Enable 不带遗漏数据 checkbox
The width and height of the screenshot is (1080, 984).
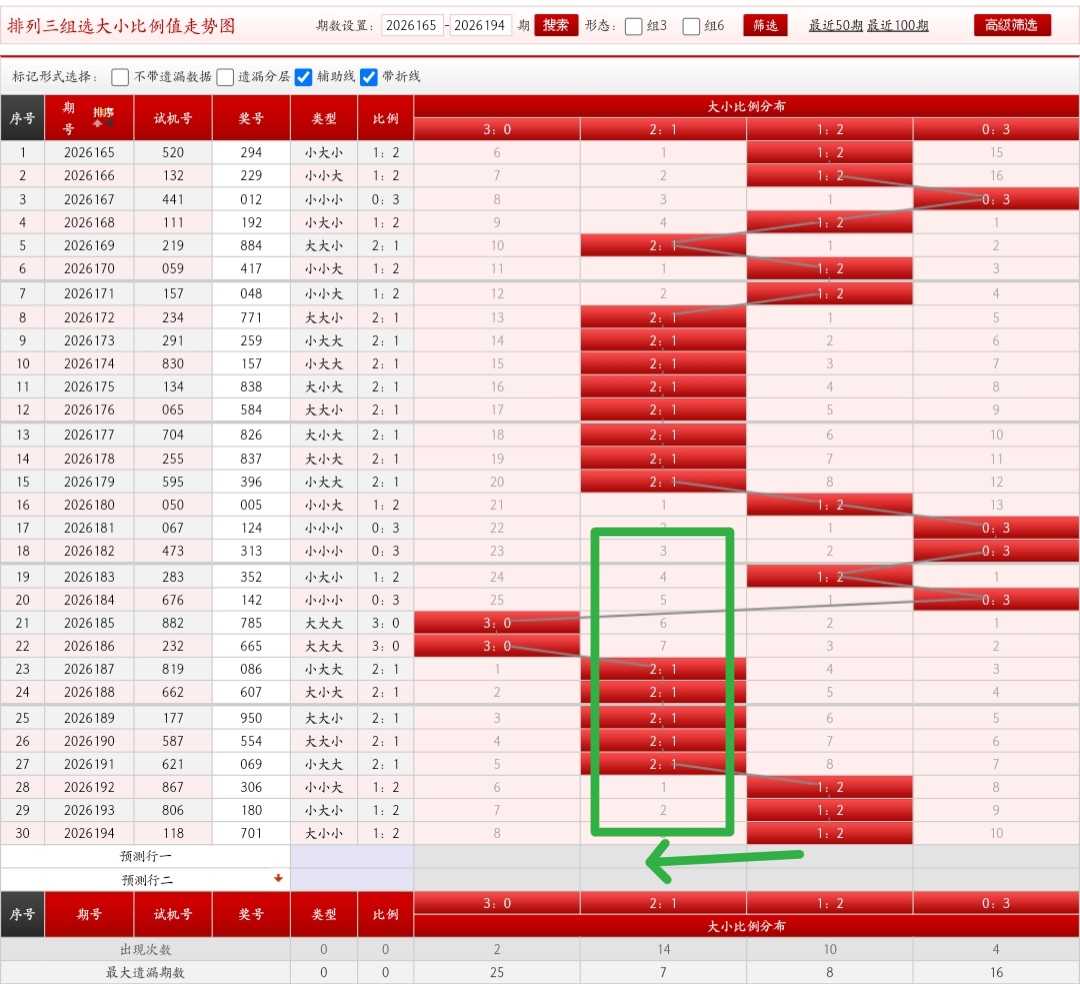[x=120, y=76]
